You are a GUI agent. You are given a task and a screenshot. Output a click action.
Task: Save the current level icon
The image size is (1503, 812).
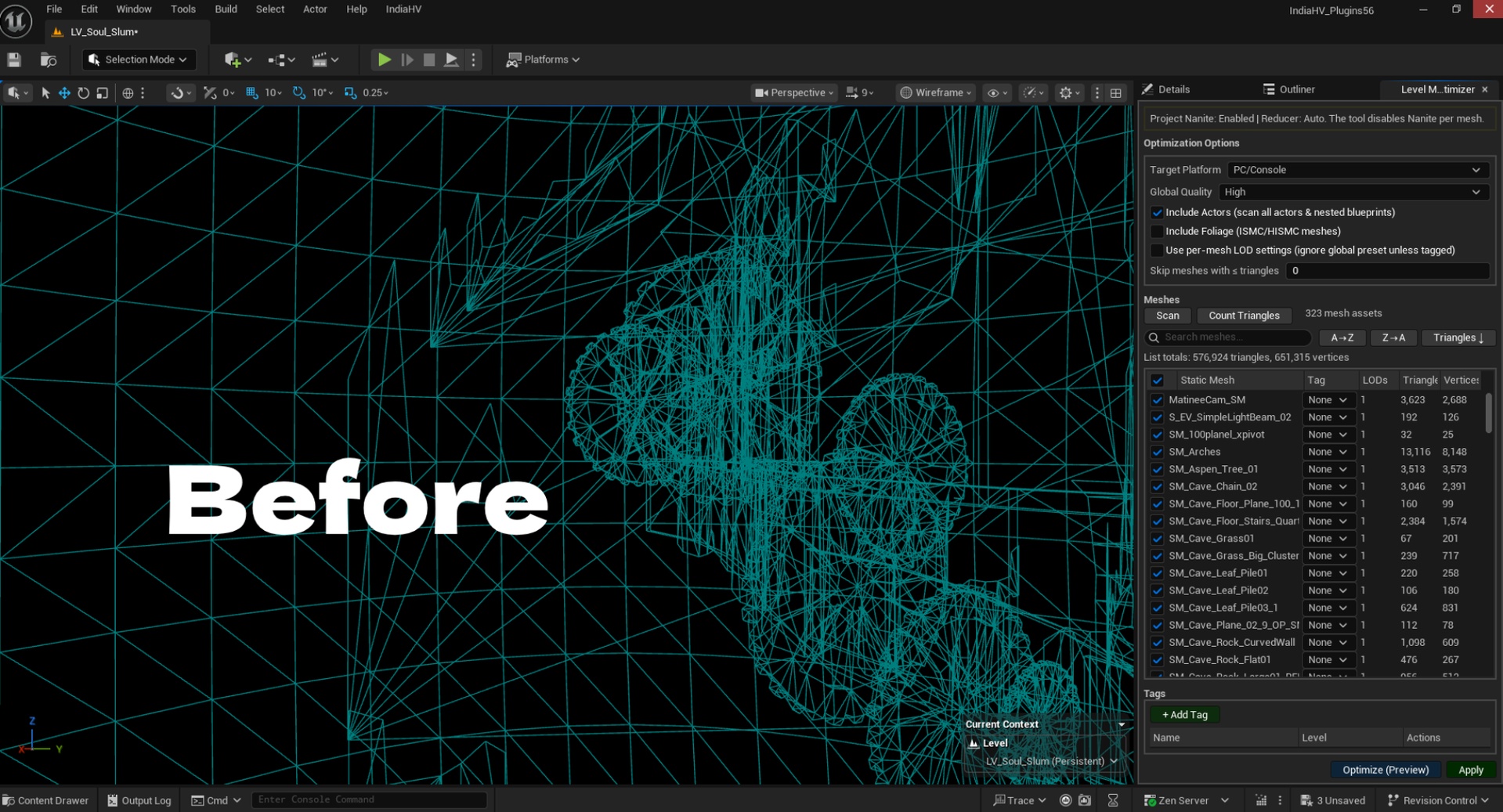(x=14, y=60)
